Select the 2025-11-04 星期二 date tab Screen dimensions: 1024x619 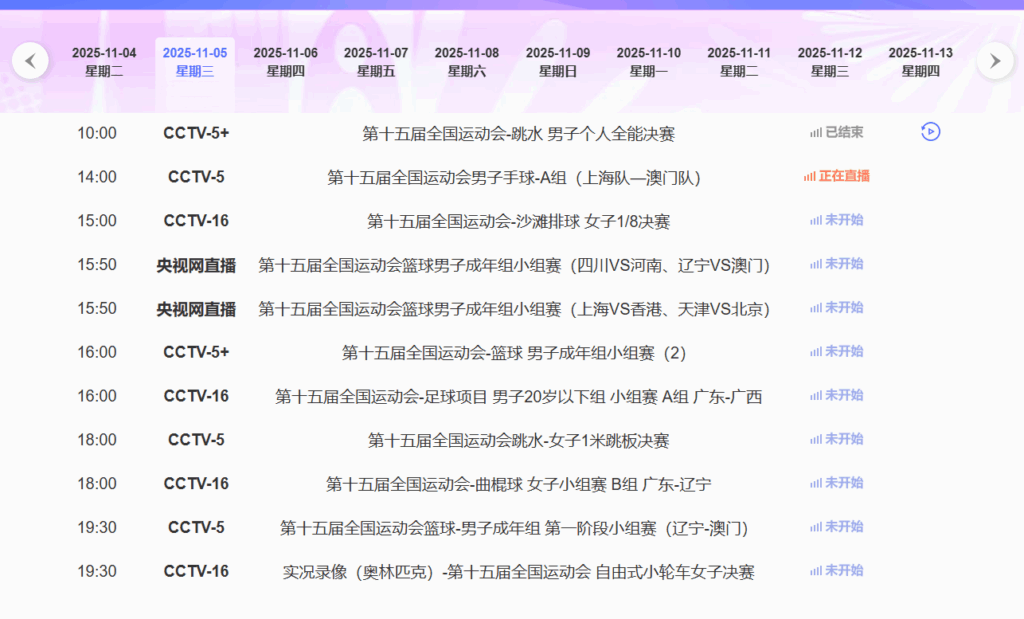104,62
